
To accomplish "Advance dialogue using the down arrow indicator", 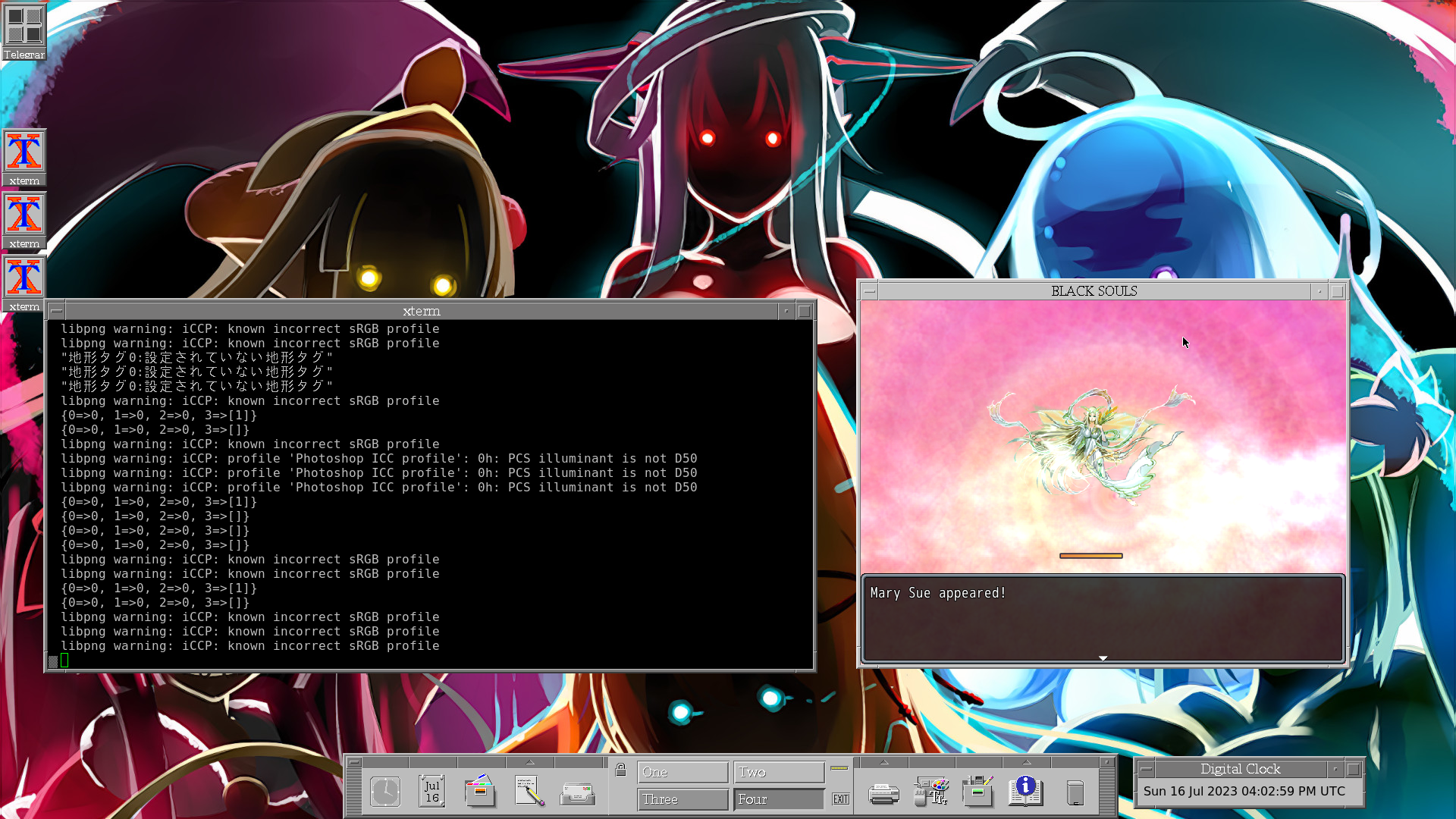I will pos(1103,658).
